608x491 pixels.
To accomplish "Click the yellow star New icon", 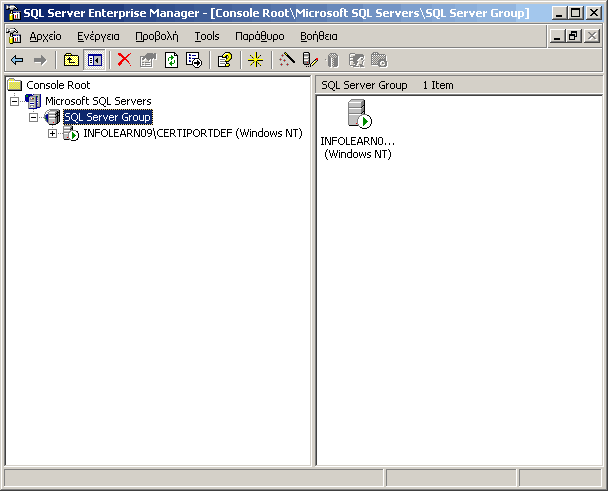I will (256, 60).
